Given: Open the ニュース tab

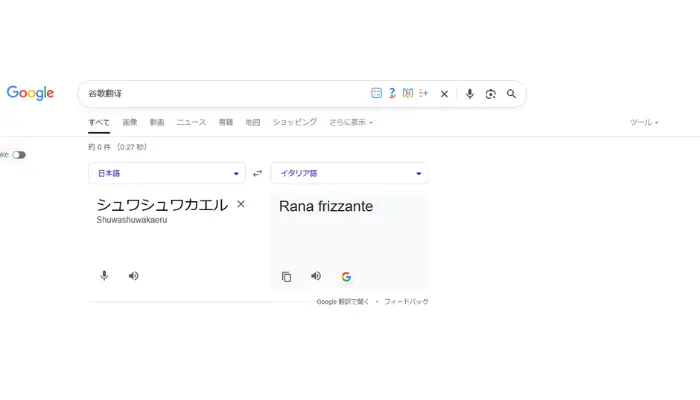Looking at the screenshot, I should point(191,122).
